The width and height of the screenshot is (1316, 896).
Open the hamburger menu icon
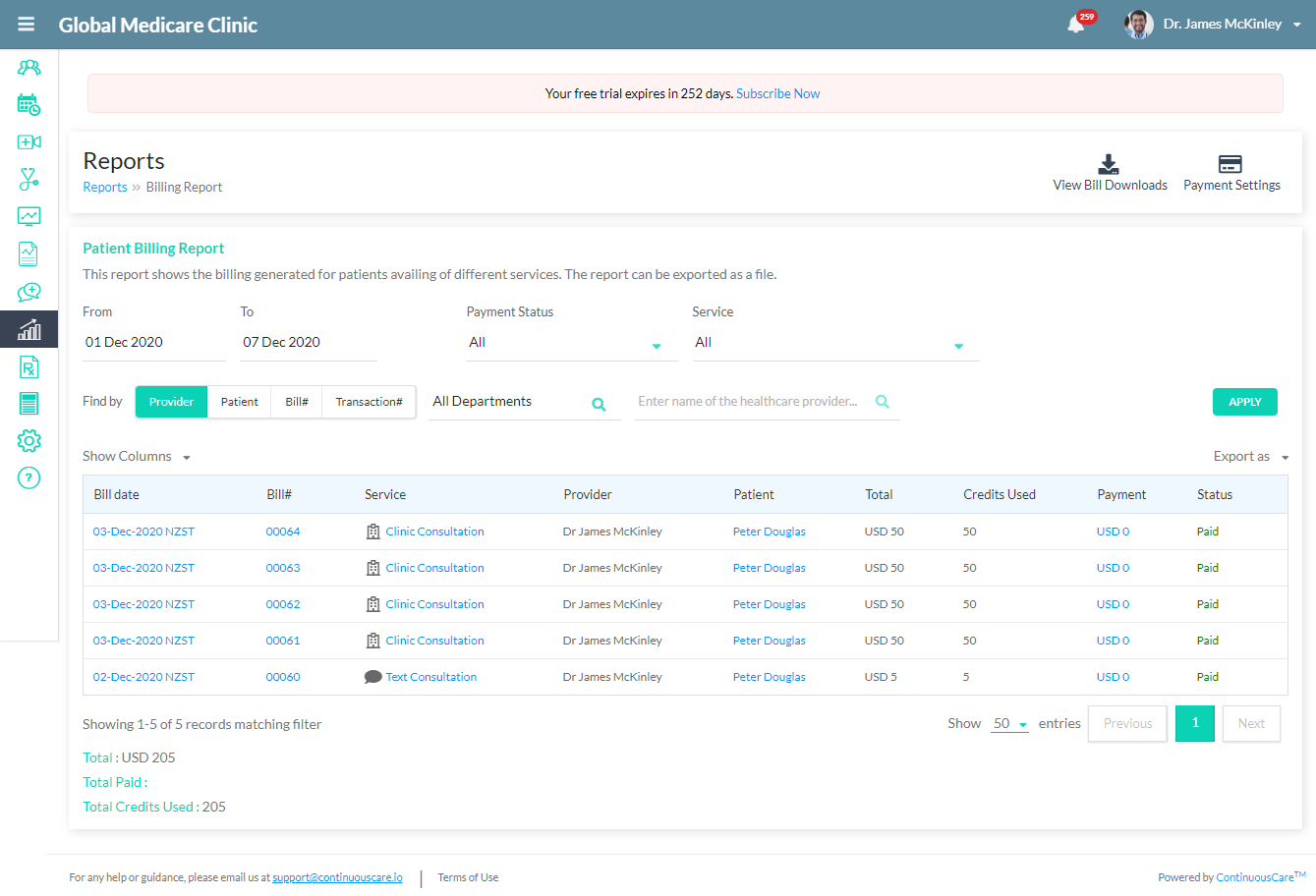(27, 25)
